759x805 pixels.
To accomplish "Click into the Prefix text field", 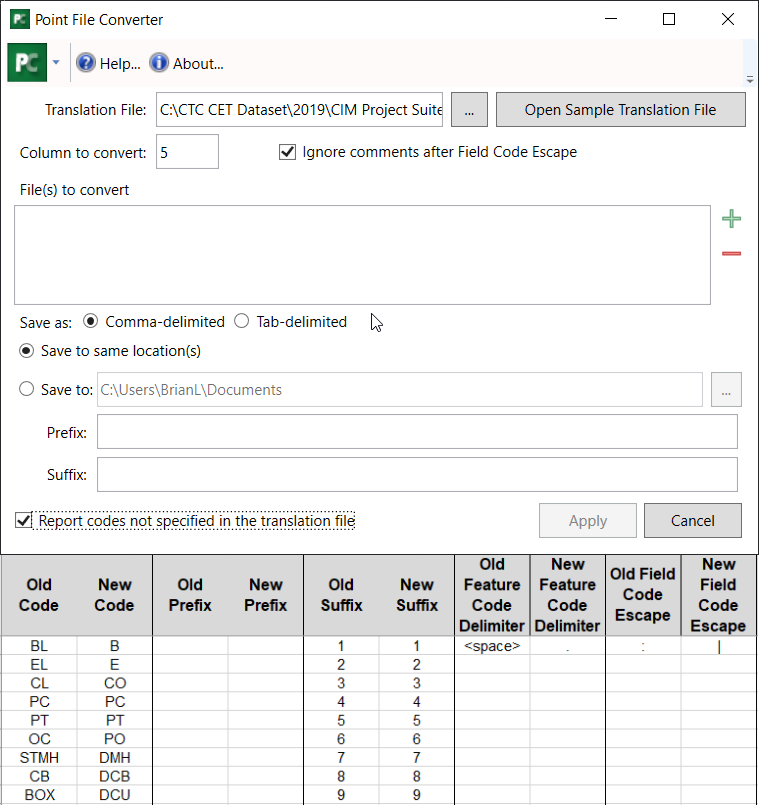I will coord(417,432).
